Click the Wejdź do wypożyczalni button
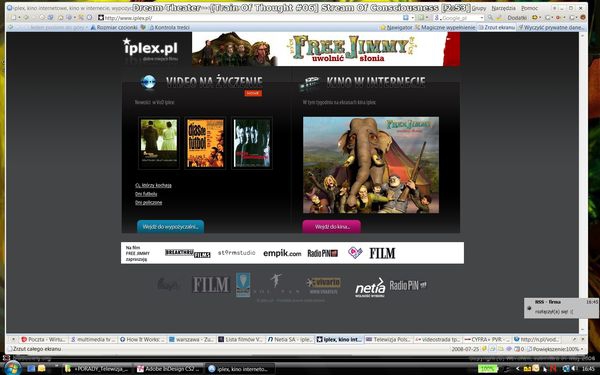Viewport: 600px width, 375px height. [170, 227]
